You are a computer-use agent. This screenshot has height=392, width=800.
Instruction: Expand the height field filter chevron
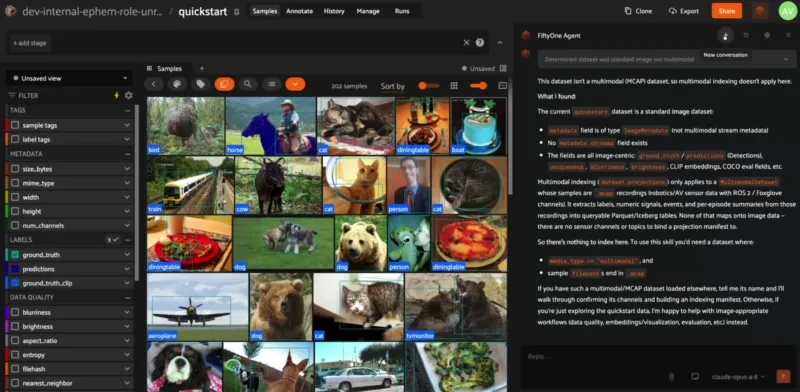pos(127,211)
